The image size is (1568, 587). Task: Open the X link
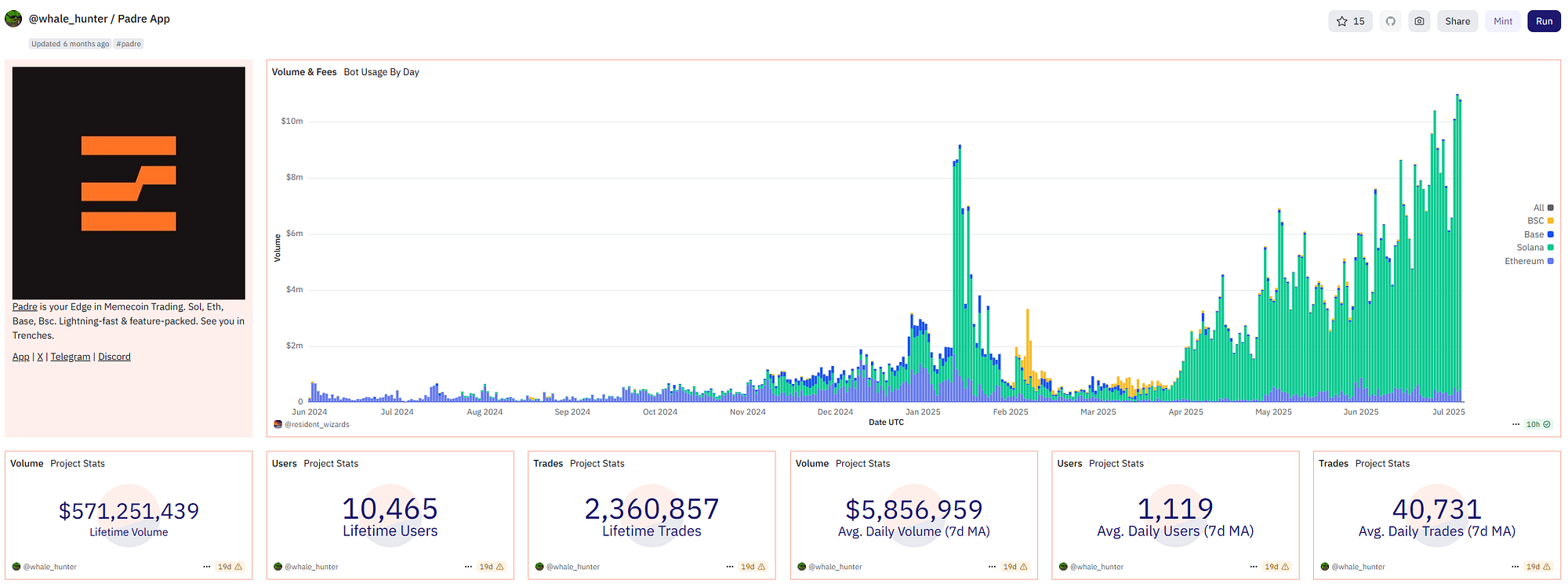[x=40, y=357]
